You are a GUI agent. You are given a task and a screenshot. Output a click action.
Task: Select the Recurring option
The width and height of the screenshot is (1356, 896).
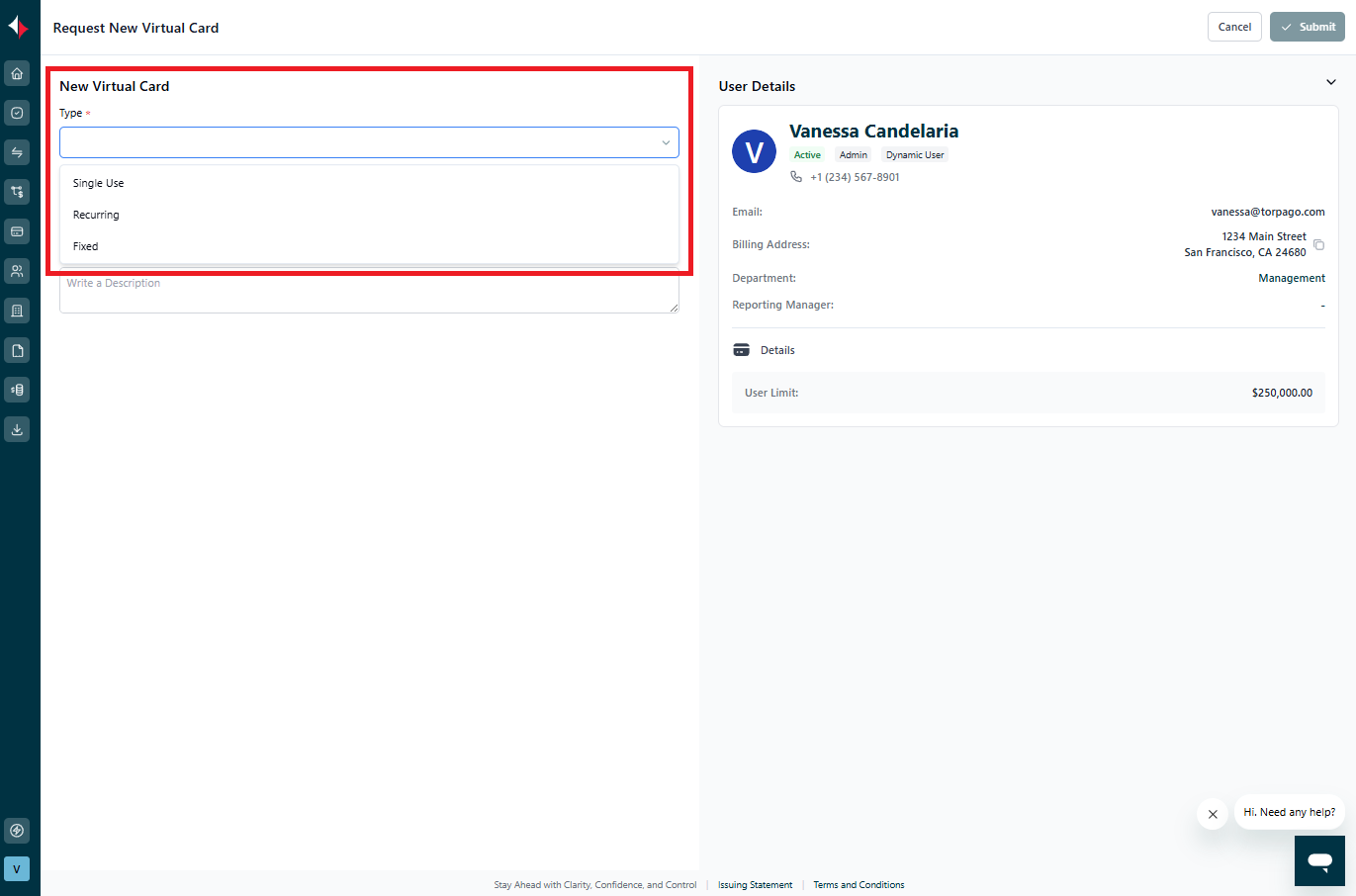369,215
